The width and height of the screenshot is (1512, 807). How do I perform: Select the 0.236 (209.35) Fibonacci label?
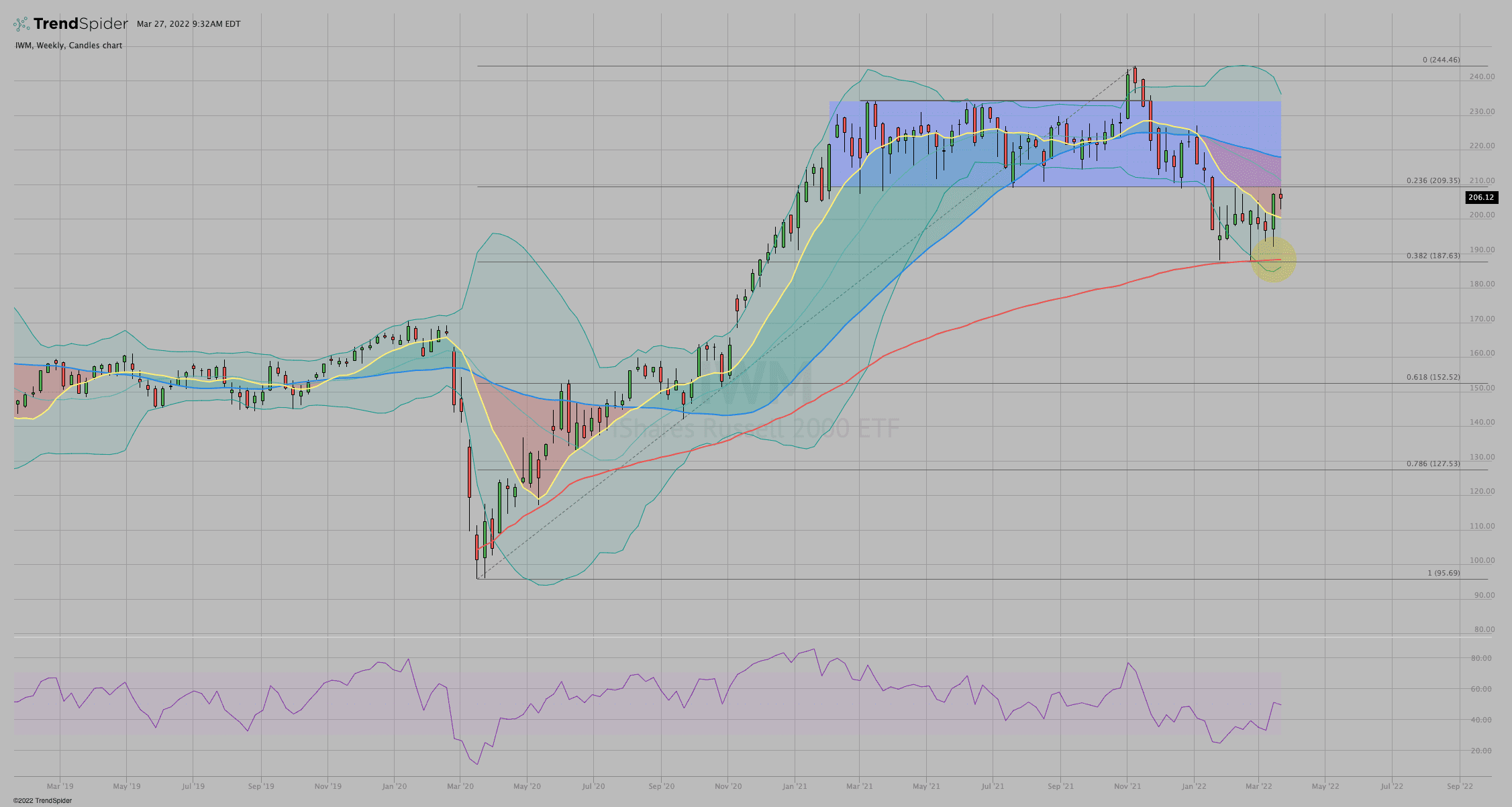pos(1433,180)
